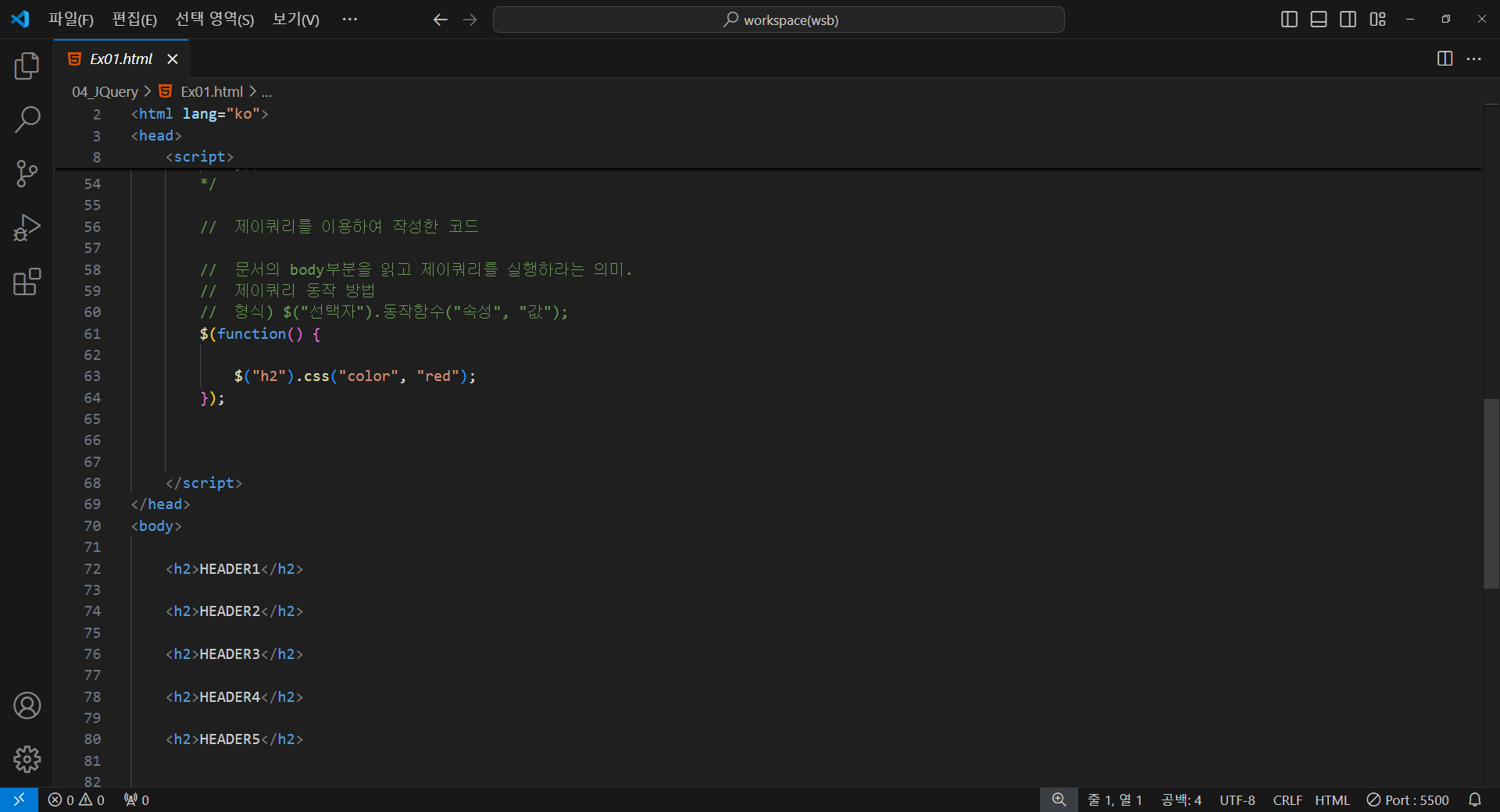Open the Customize Layout icon
Viewport: 1500px width, 812px height.
click(1377, 20)
